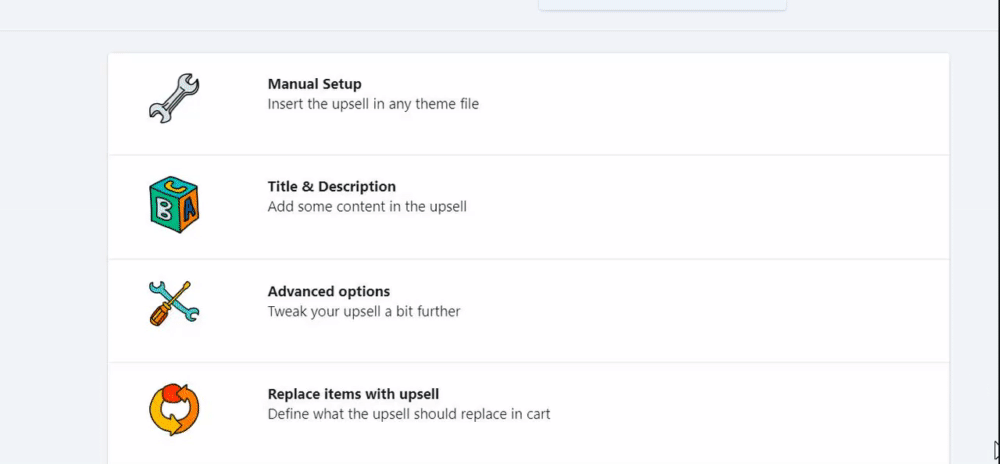Click the crossed screwdriver and wrench icon

coord(173,303)
